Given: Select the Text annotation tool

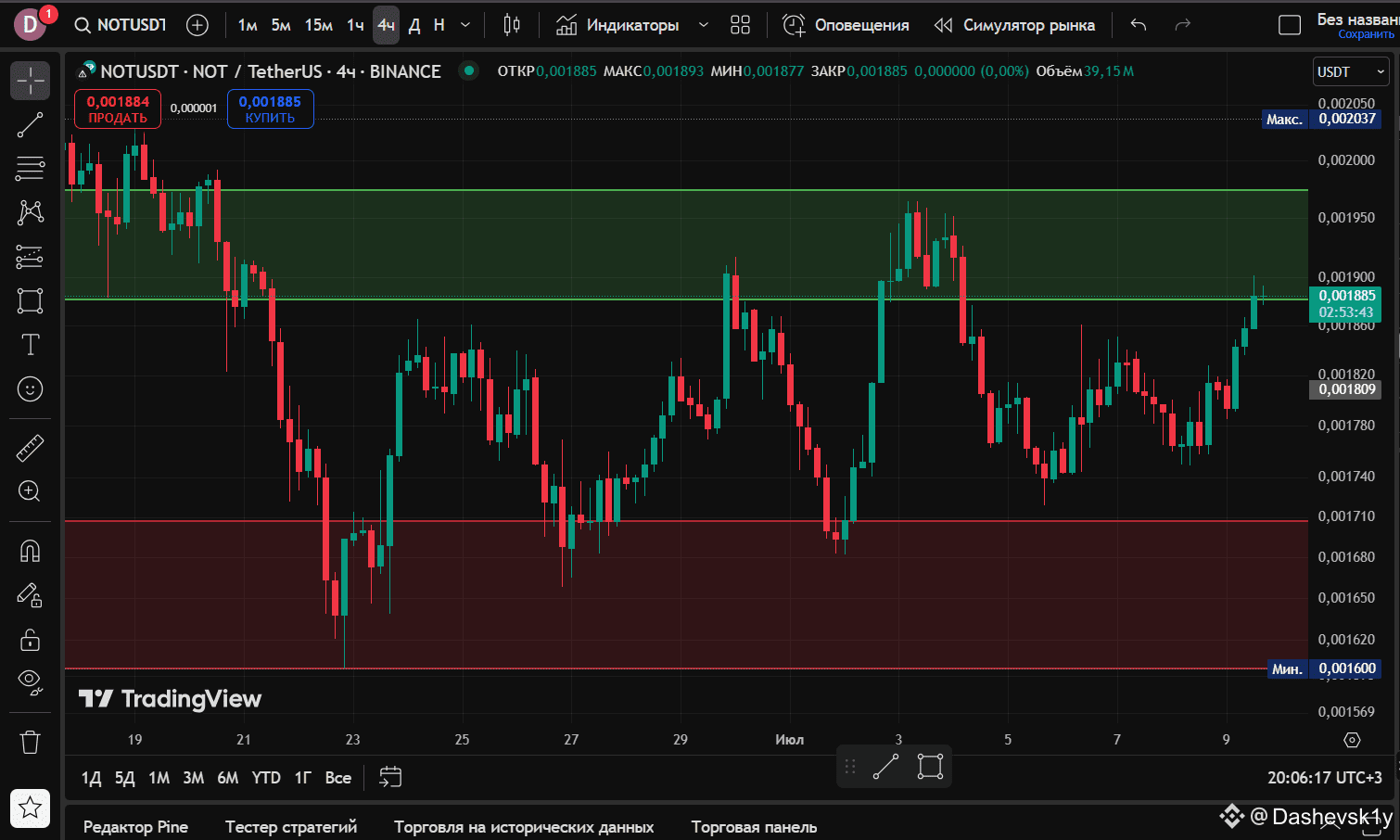Looking at the screenshot, I should click(30, 345).
